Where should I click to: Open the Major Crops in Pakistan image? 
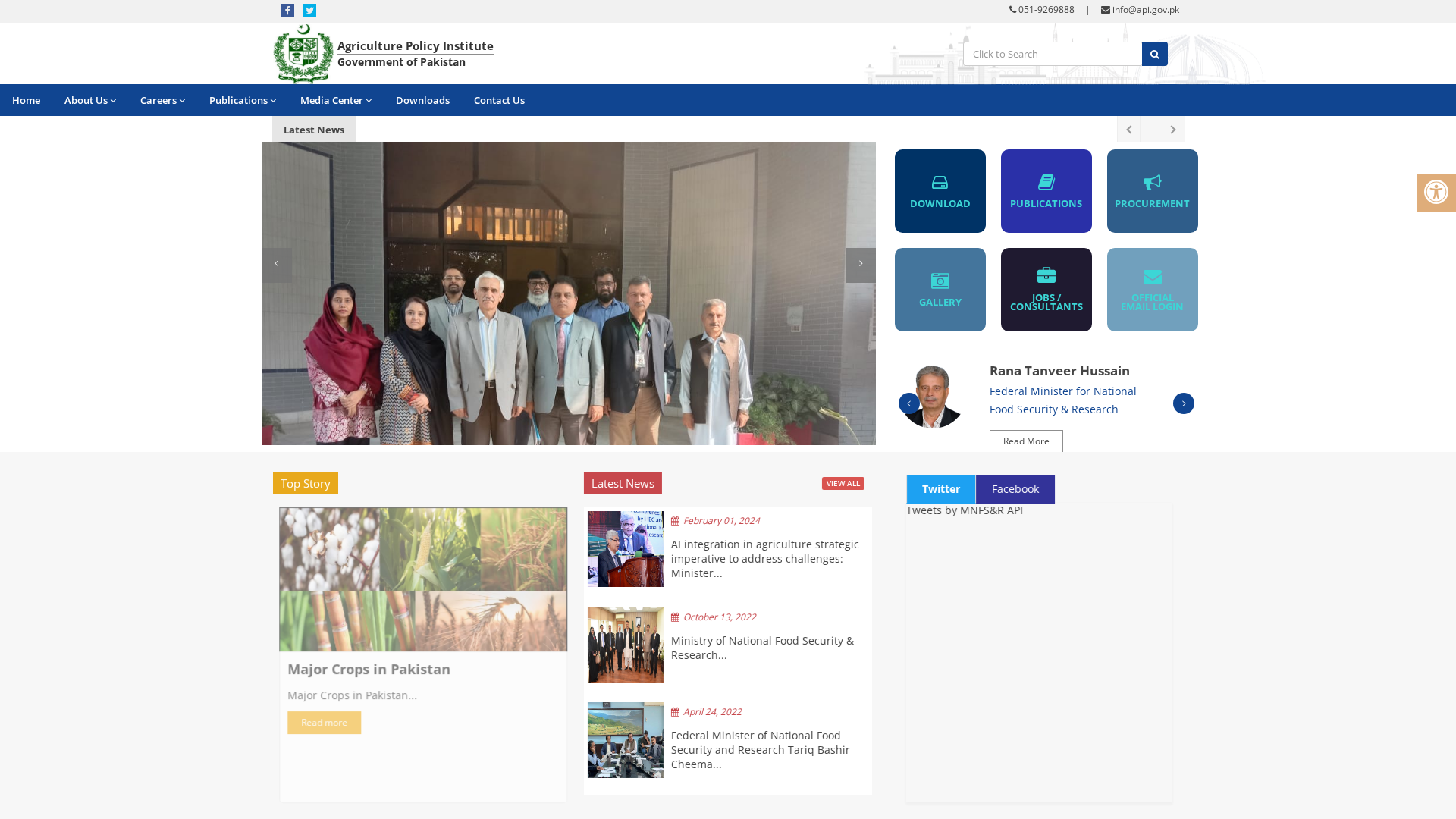pyautogui.click(x=423, y=579)
